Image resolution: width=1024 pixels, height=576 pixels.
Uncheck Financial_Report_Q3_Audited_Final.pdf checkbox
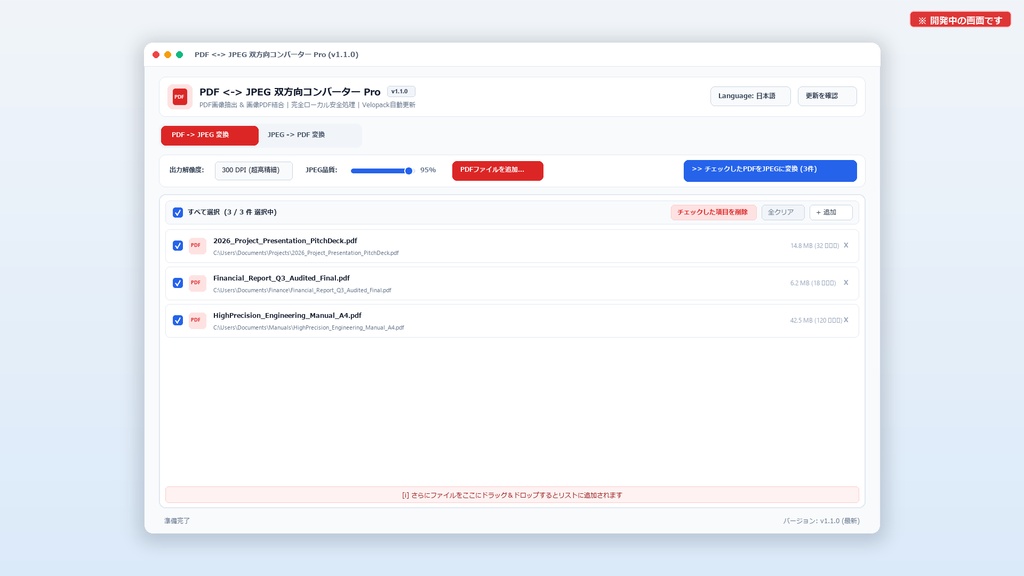coord(178,283)
